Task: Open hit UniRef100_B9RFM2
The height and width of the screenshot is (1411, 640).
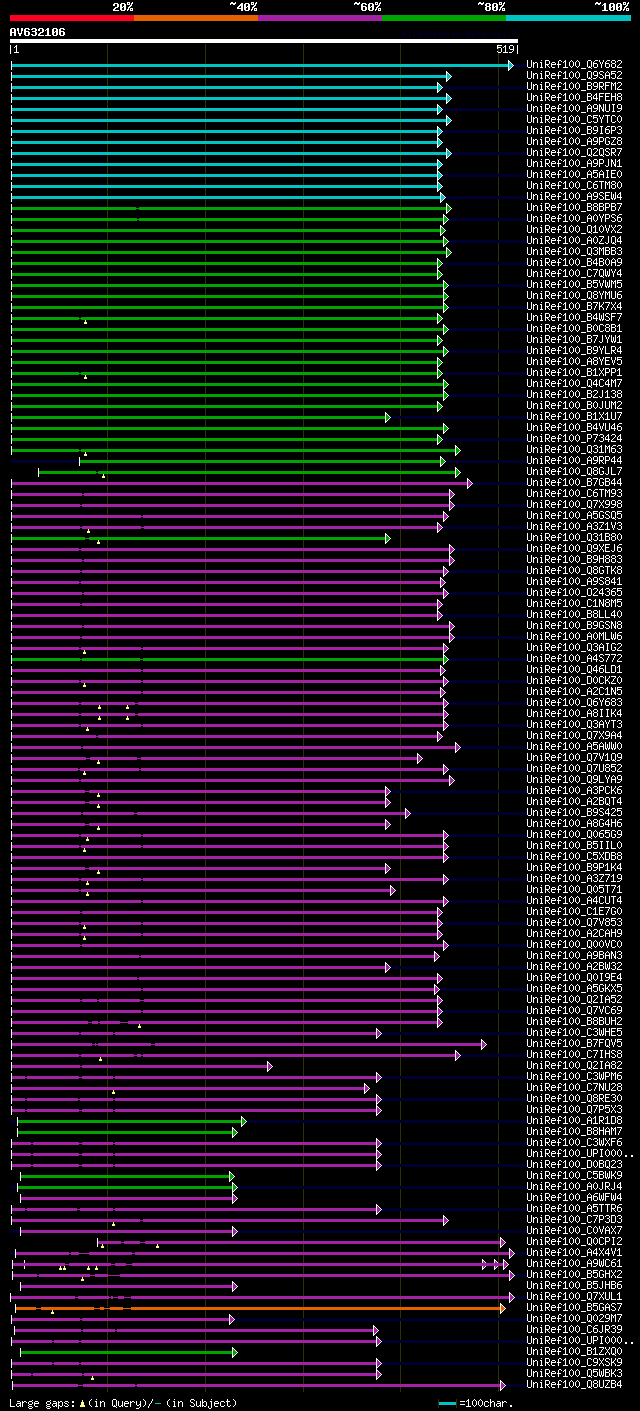Action: [574, 87]
